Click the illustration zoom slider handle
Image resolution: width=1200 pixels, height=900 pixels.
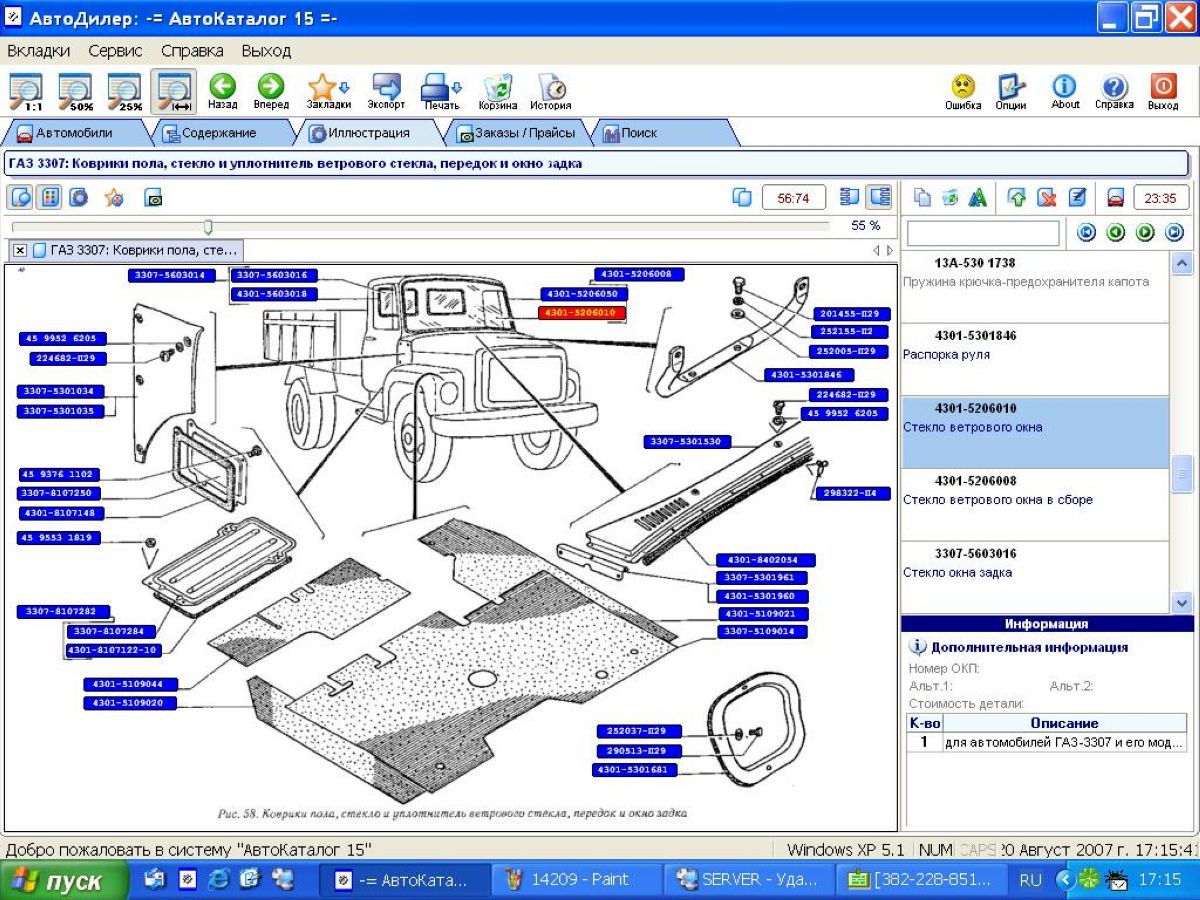click(208, 227)
